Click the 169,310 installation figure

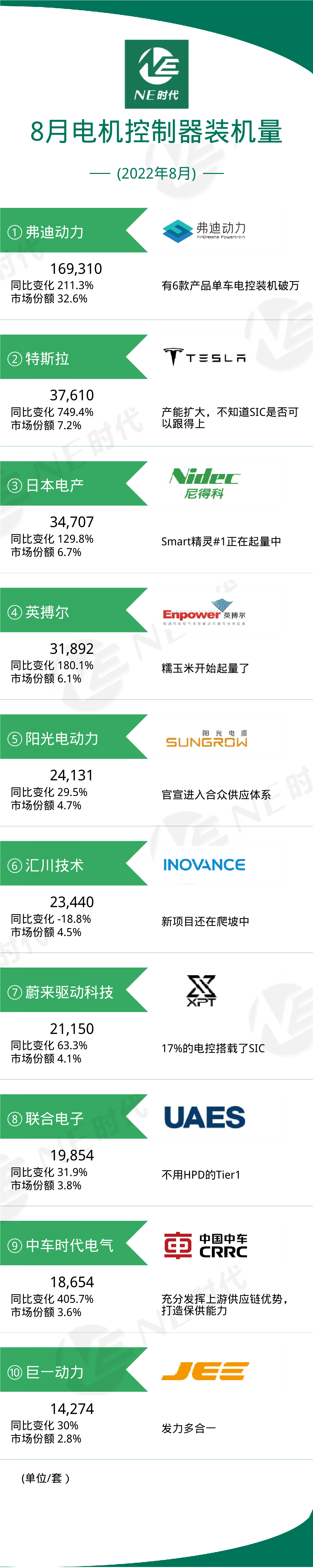pos(76,269)
